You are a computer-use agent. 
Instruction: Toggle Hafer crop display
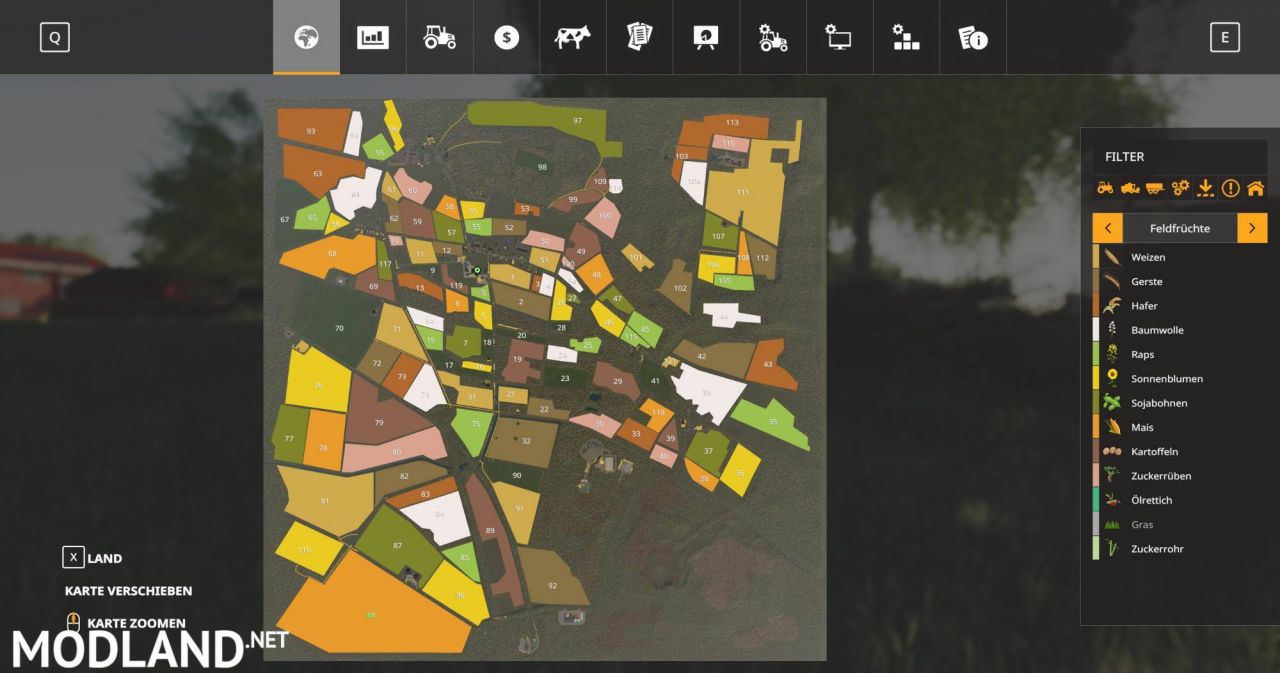pyautogui.click(x=1180, y=306)
